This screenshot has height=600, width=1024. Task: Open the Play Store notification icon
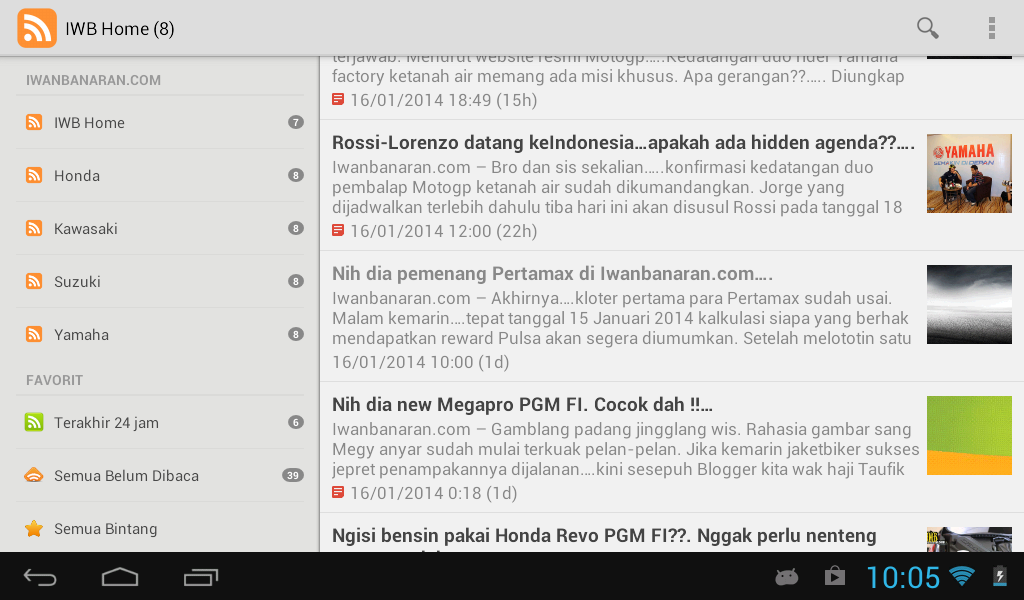click(835, 576)
